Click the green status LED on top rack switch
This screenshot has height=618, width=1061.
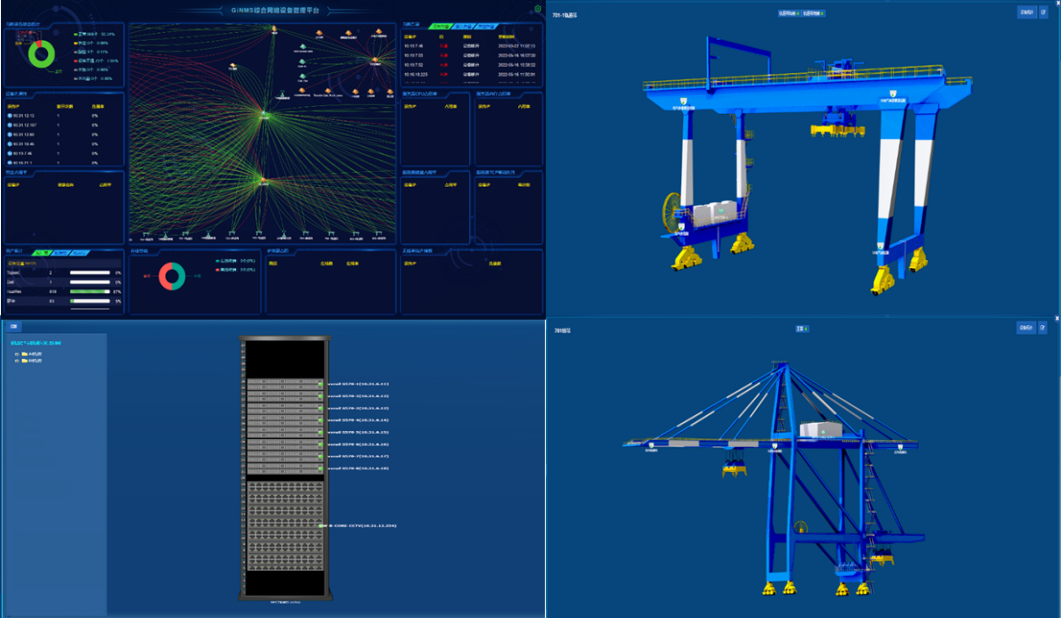pyautogui.click(x=320, y=384)
